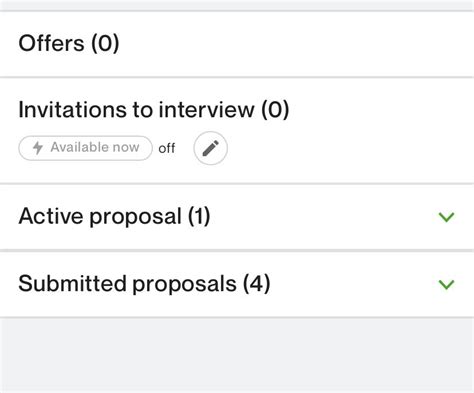Open the Active proposal (1) section

click(x=114, y=216)
